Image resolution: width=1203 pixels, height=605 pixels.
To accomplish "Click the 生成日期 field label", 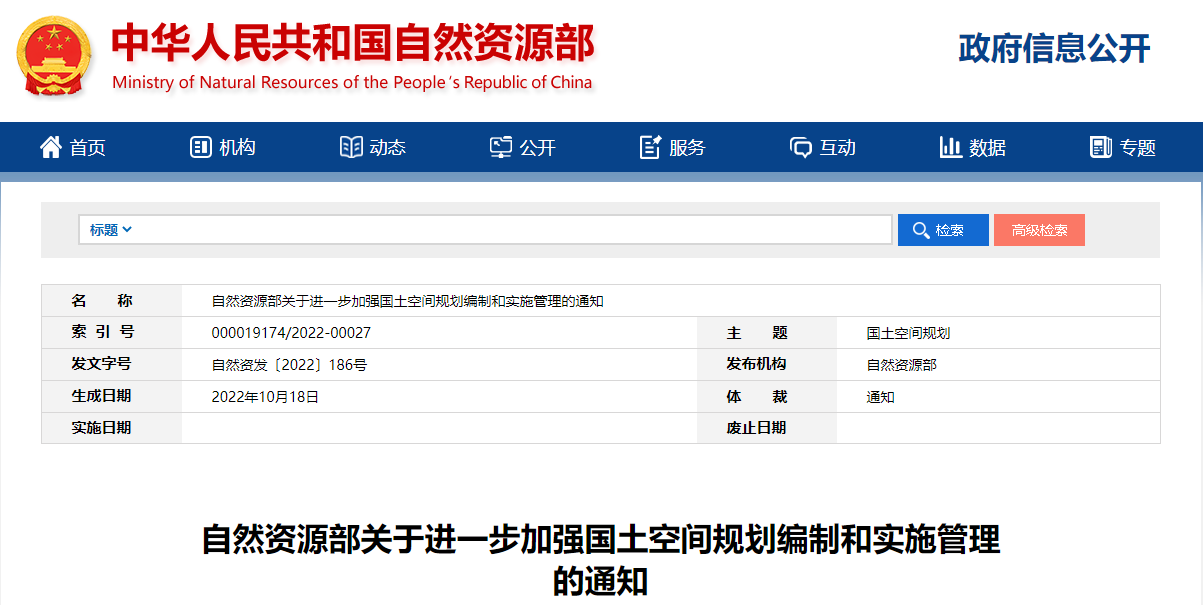I will pyautogui.click(x=101, y=396).
